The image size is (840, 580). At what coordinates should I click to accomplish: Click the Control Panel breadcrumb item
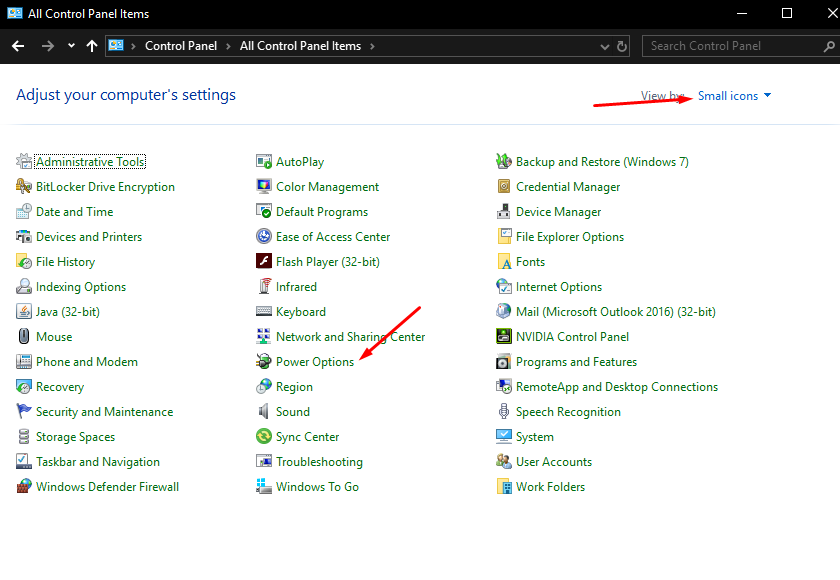pos(182,46)
